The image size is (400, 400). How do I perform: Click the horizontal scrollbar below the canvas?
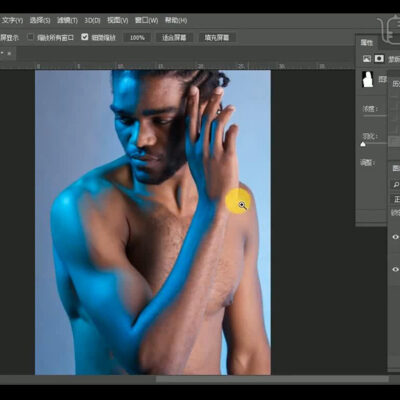272,379
